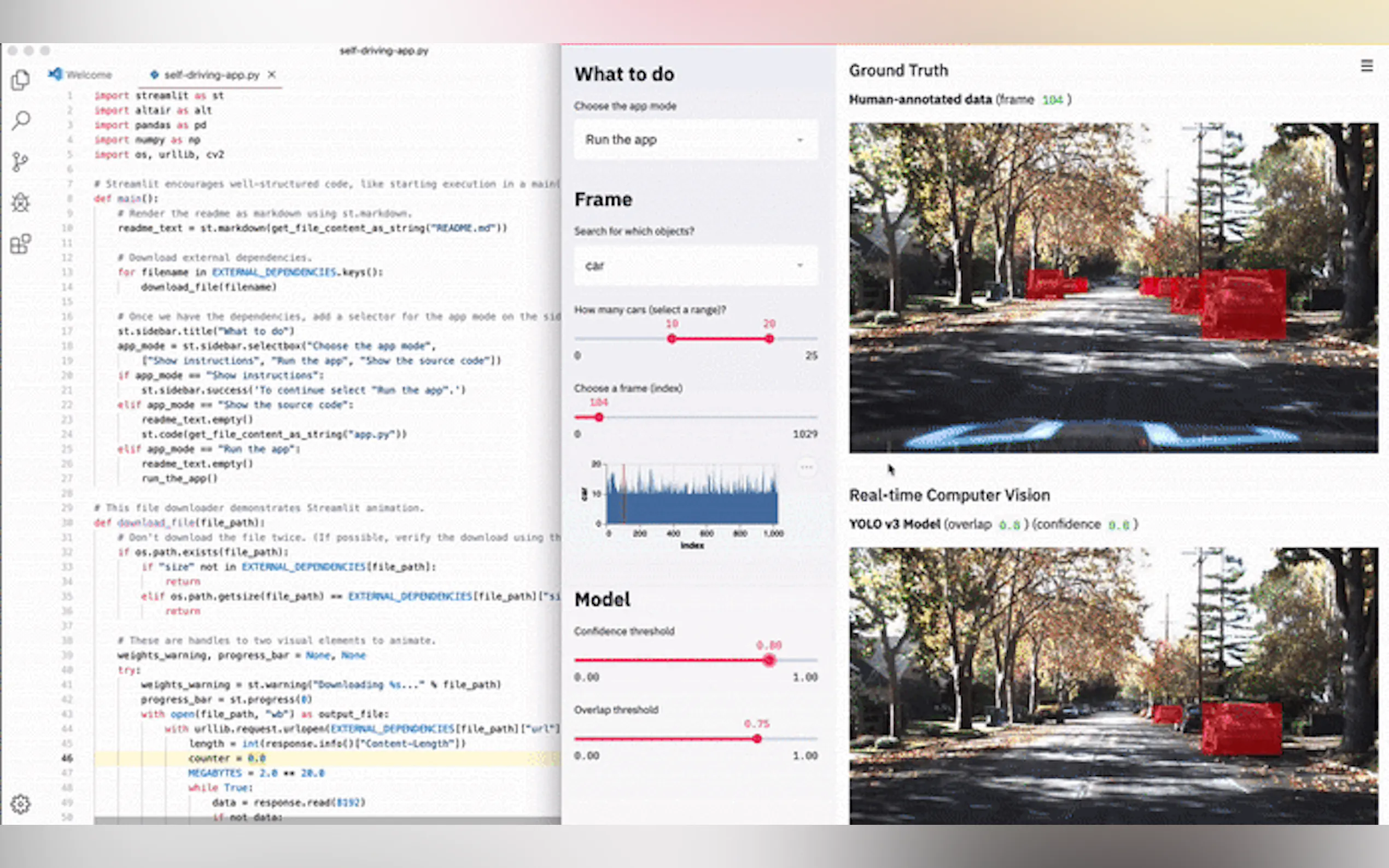Open the chart's three-dot options menu
Viewport: 1389px width, 868px height.
(806, 467)
